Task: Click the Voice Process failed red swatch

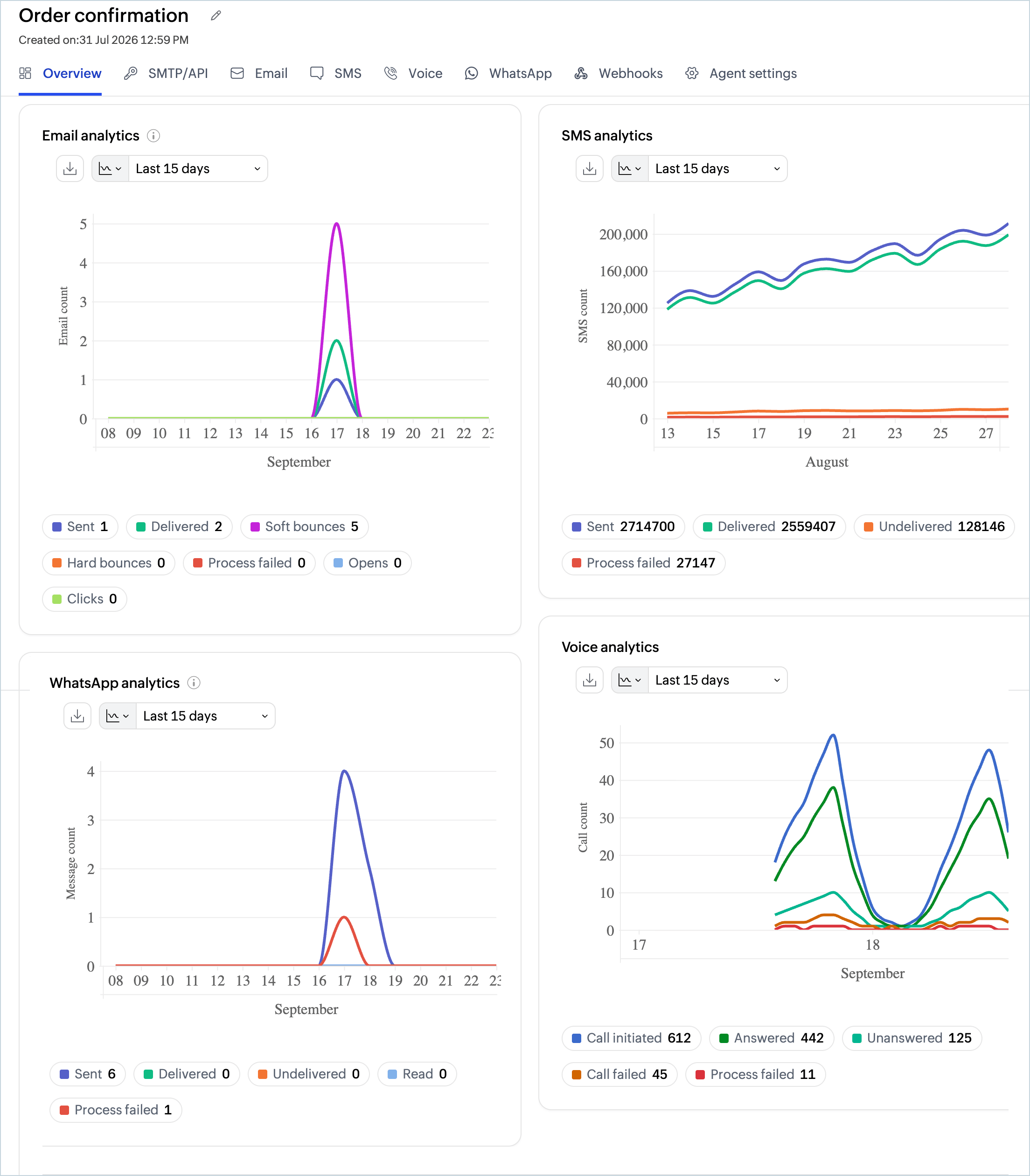Action: pos(700,1074)
